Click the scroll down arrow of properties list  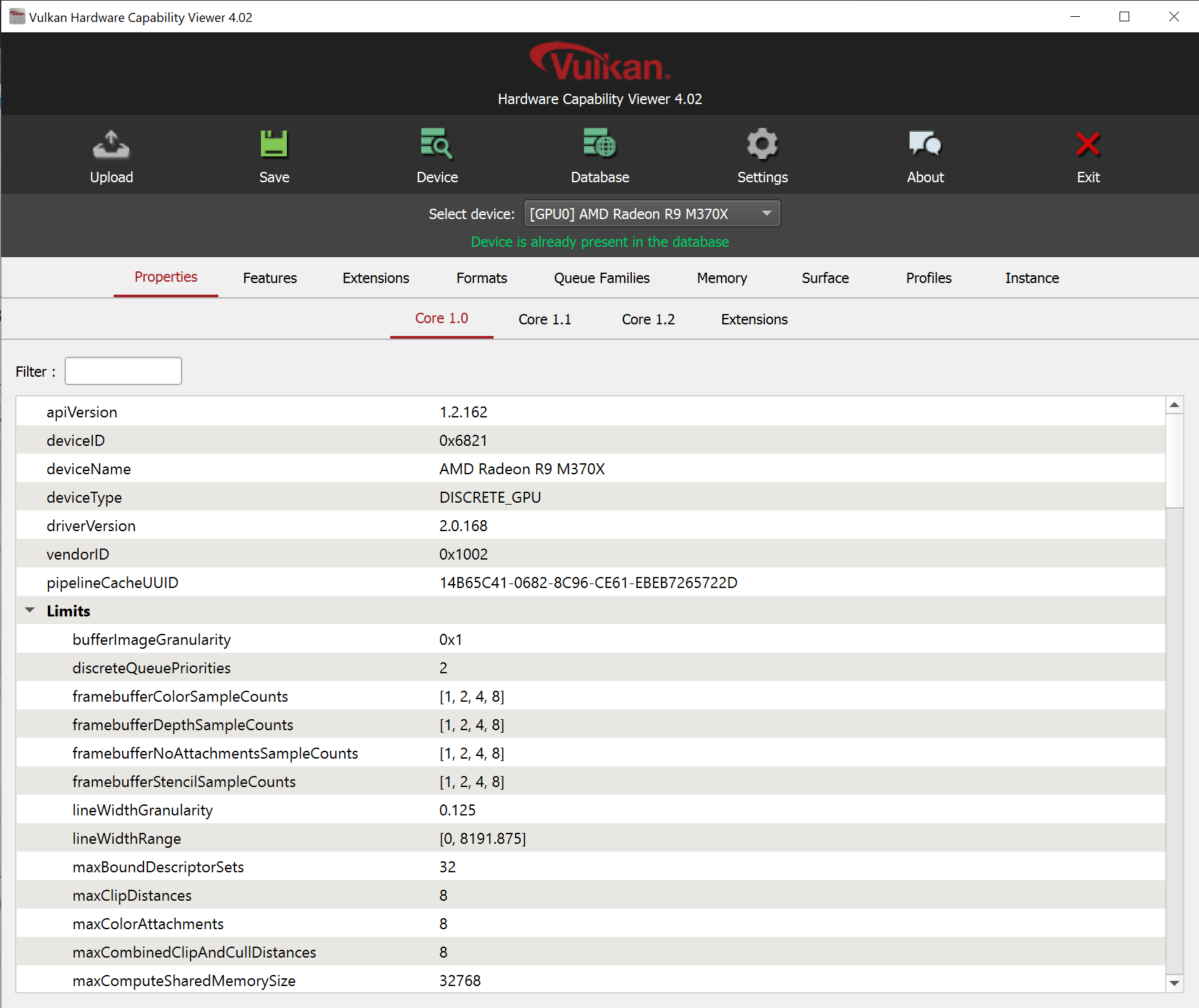point(1174,983)
